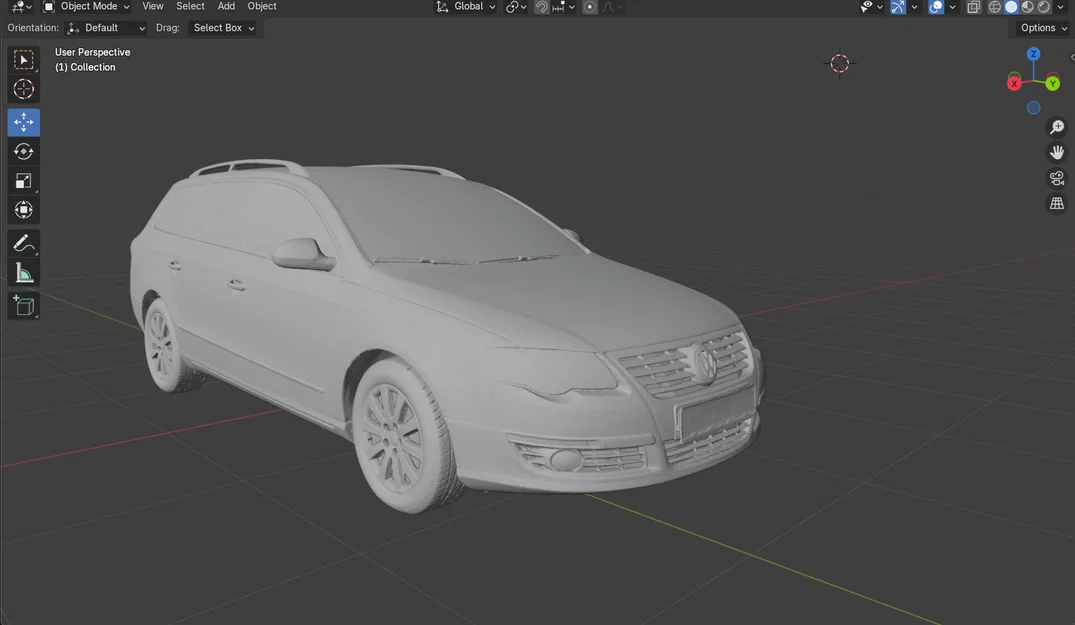Toggle snapping with the magnet icon
The width and height of the screenshot is (1075, 625).
pos(540,6)
